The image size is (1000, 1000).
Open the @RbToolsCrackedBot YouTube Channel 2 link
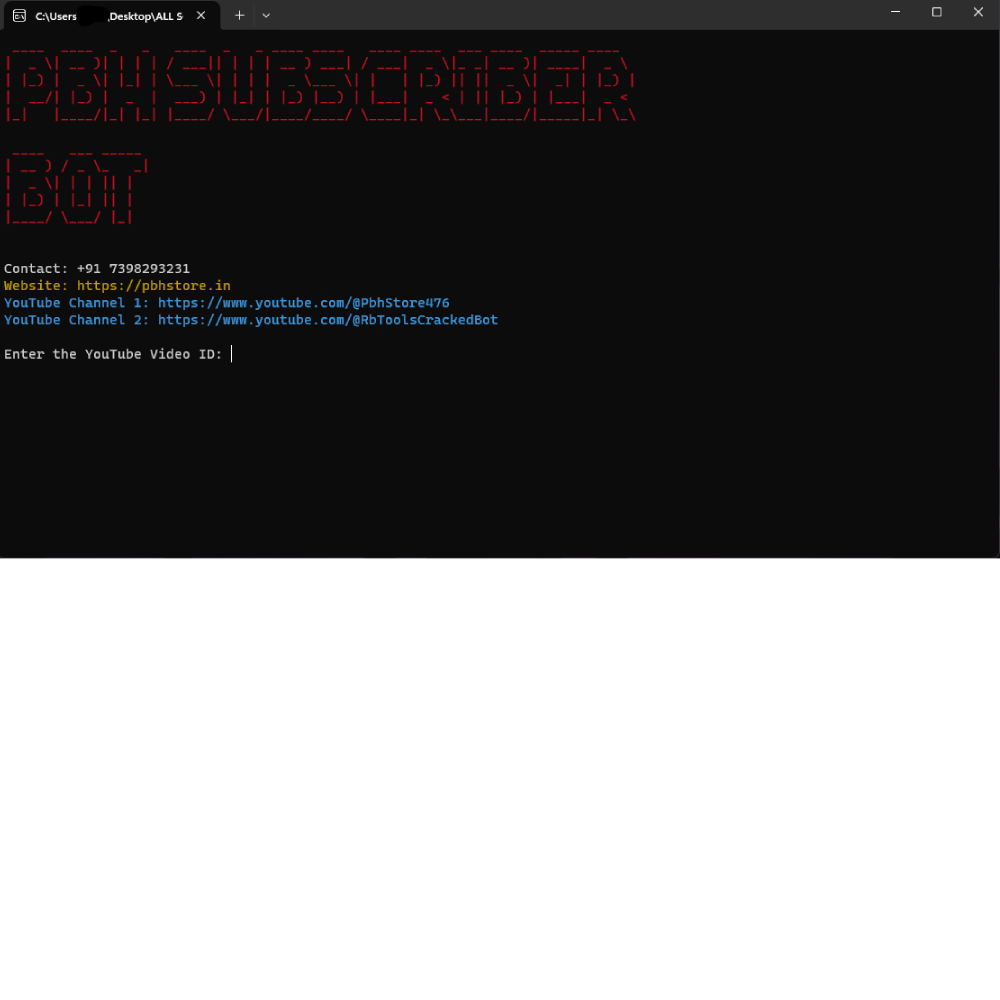click(x=326, y=319)
